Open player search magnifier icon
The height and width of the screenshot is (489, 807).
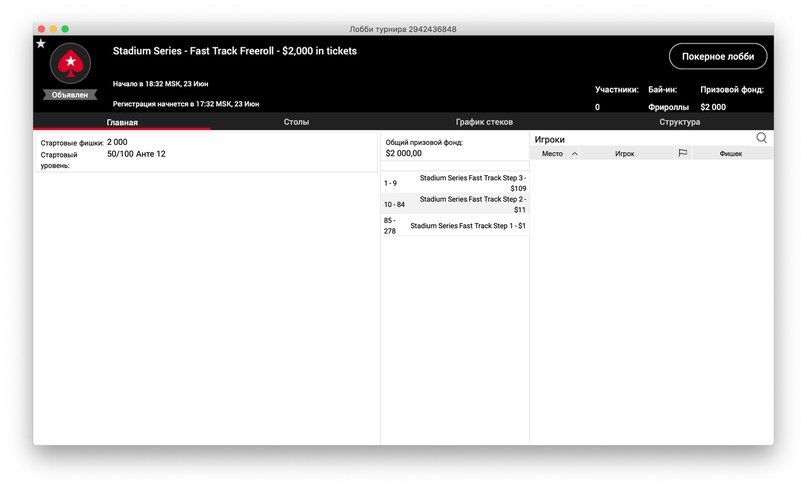coord(761,139)
